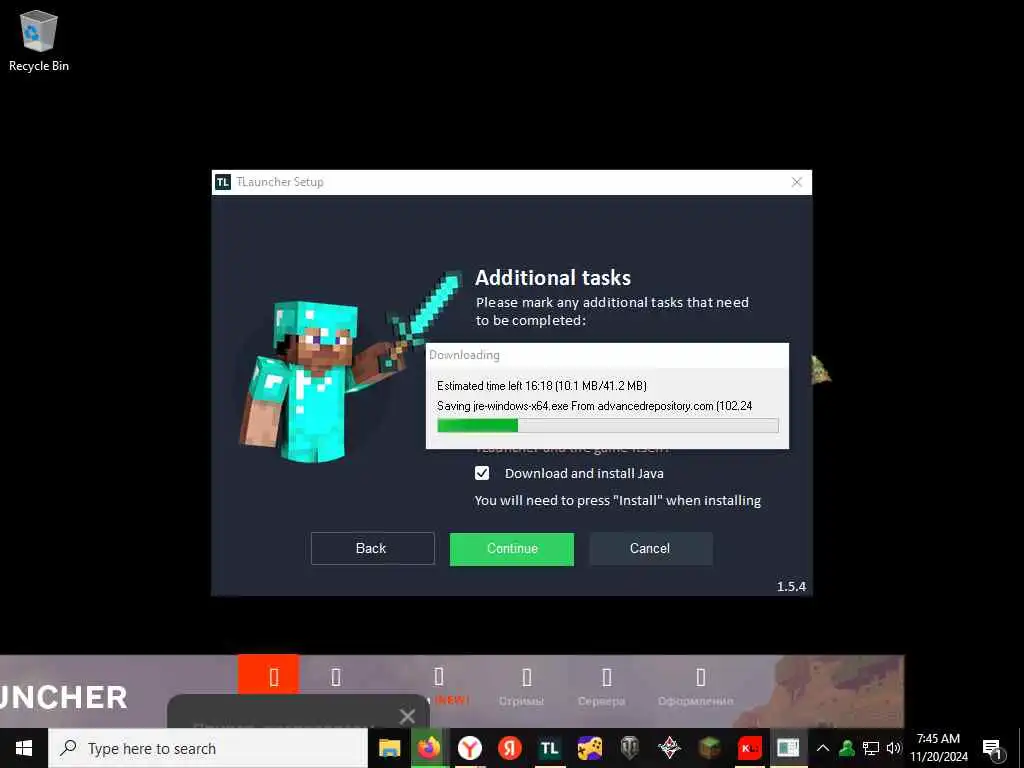Image resolution: width=1024 pixels, height=768 pixels.
Task: Go Back in the TLauncher setup
Action: pyautogui.click(x=372, y=548)
